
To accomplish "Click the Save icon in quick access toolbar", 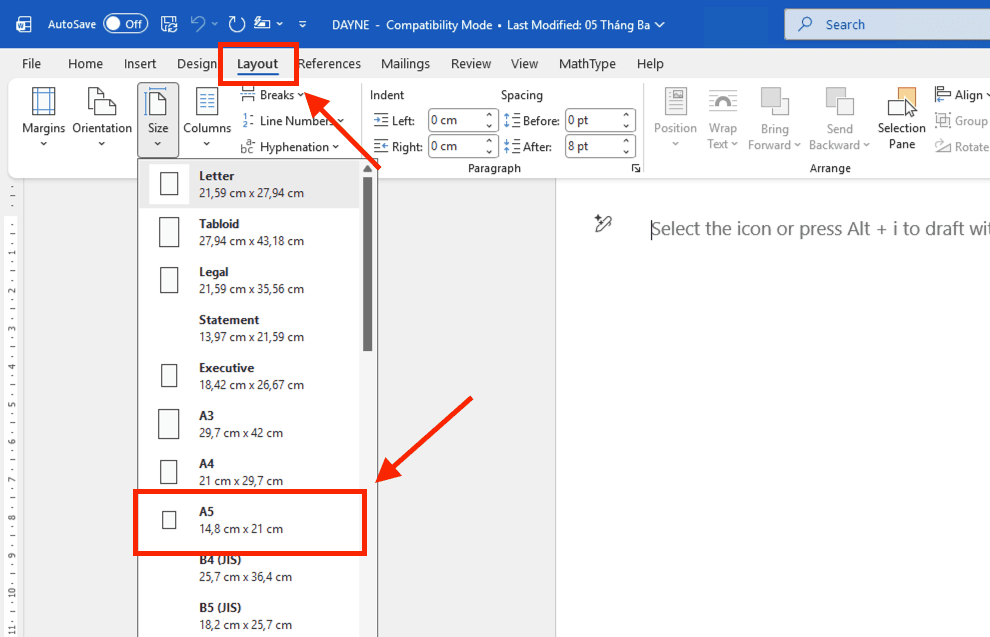I will 169,24.
